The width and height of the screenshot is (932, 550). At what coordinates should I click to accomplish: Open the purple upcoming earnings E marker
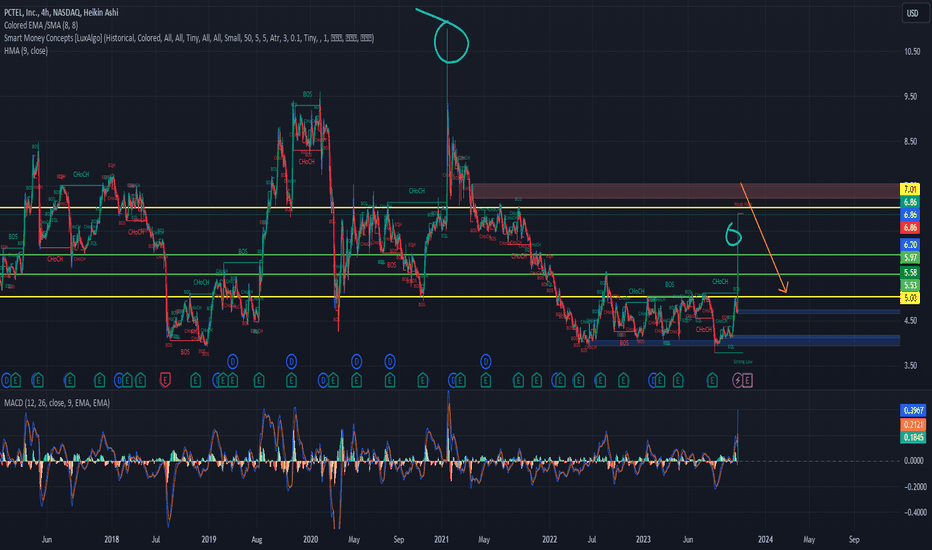(x=747, y=380)
